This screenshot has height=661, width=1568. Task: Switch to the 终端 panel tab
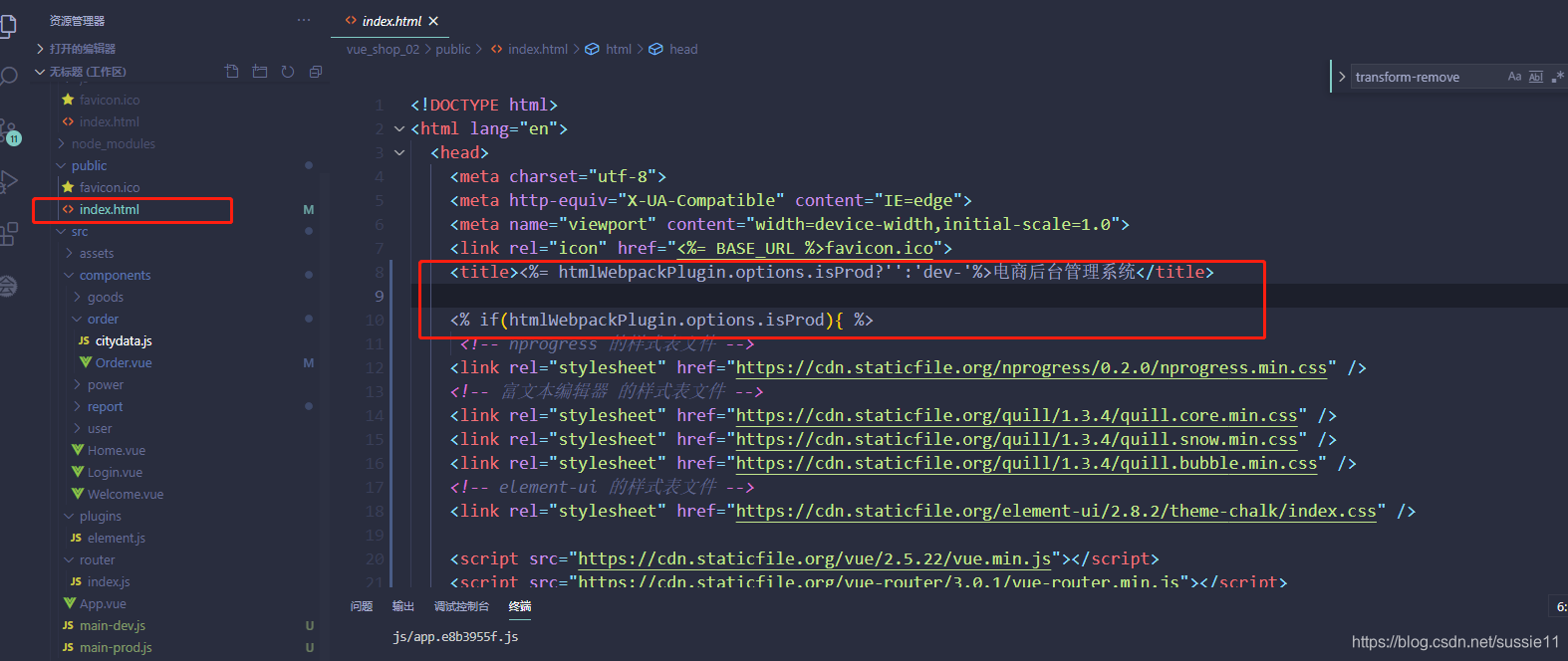pos(520,606)
